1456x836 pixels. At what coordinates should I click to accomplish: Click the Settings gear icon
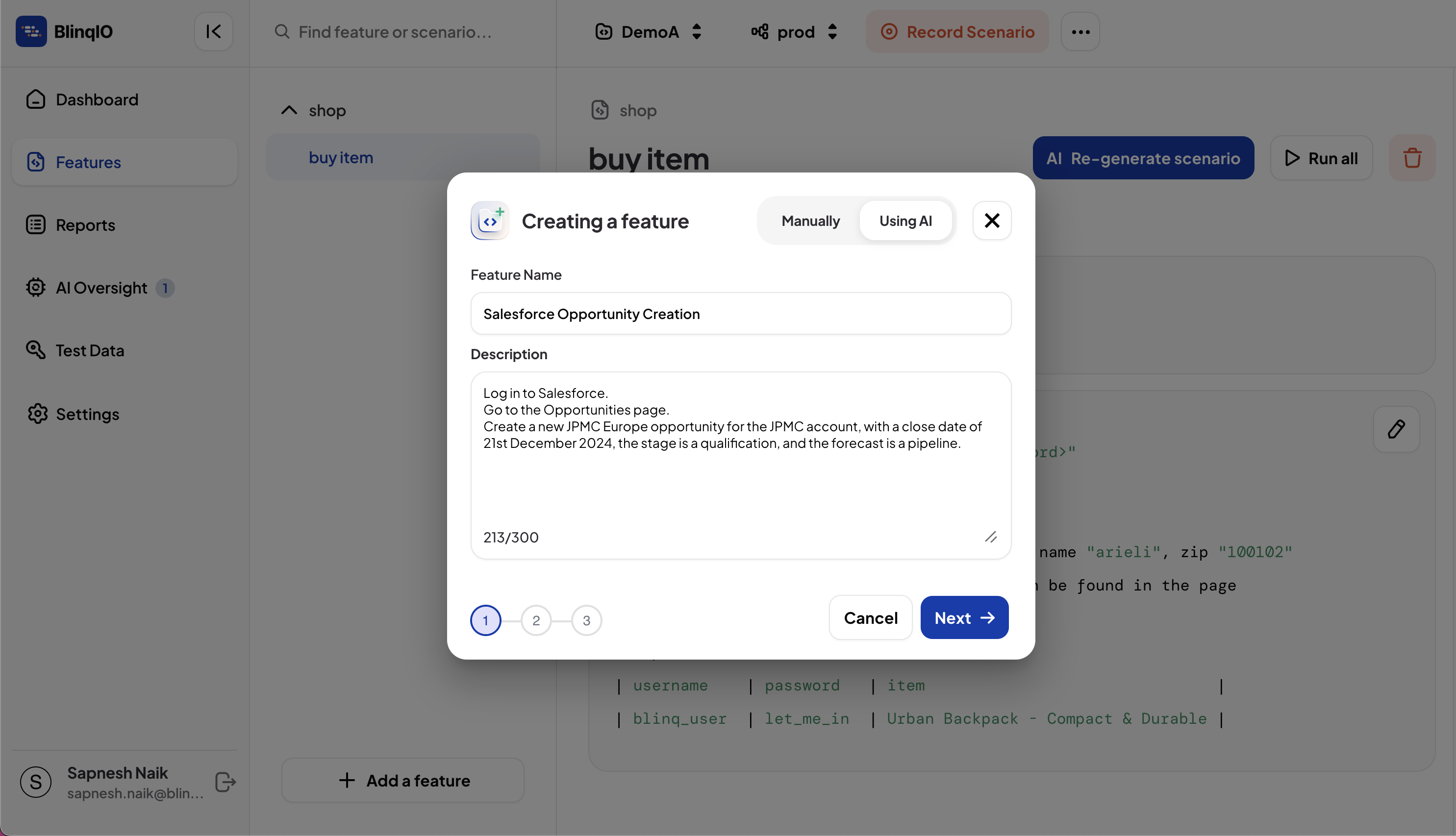tap(37, 414)
